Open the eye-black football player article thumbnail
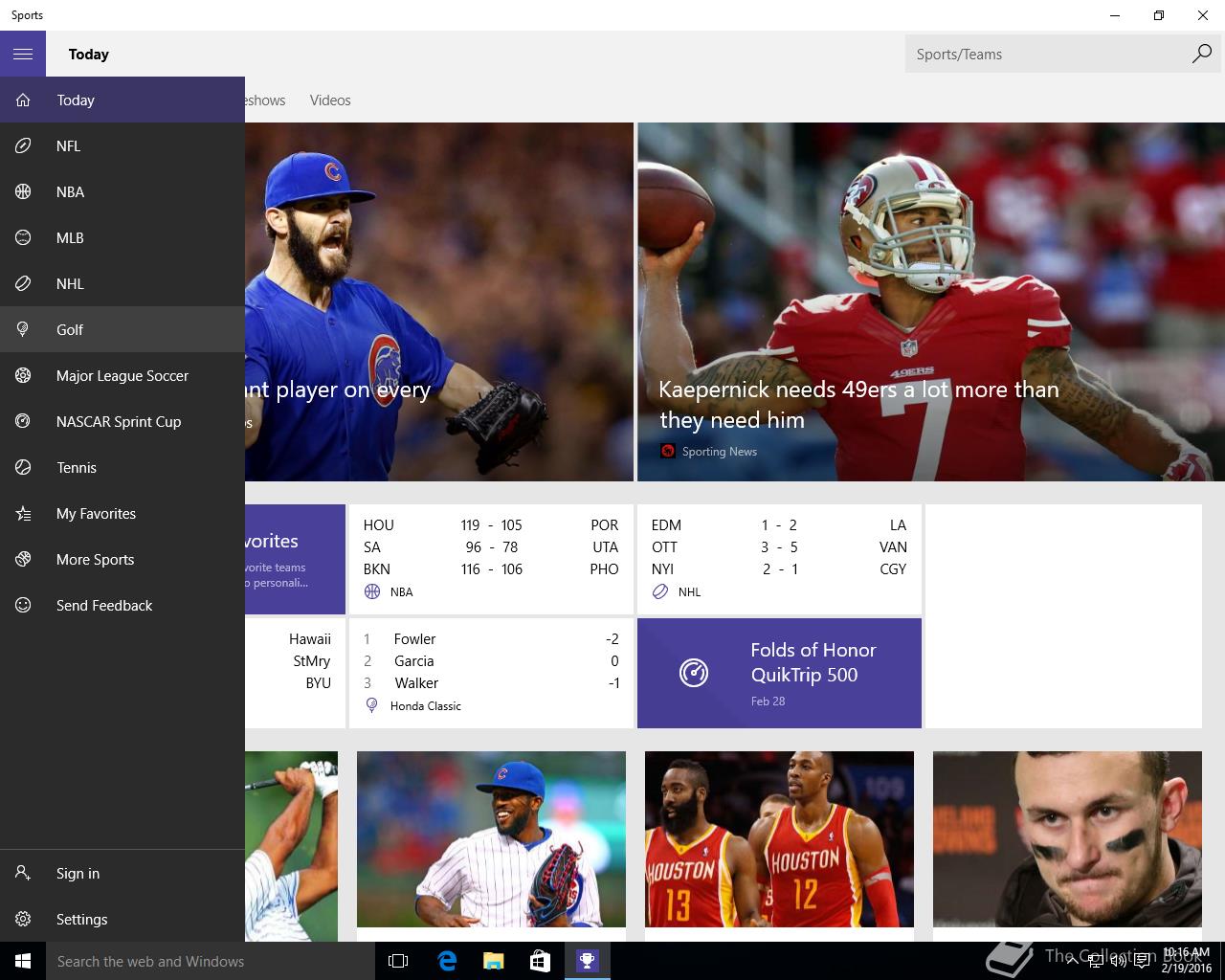This screenshot has height=980, width=1225. coord(1067,838)
